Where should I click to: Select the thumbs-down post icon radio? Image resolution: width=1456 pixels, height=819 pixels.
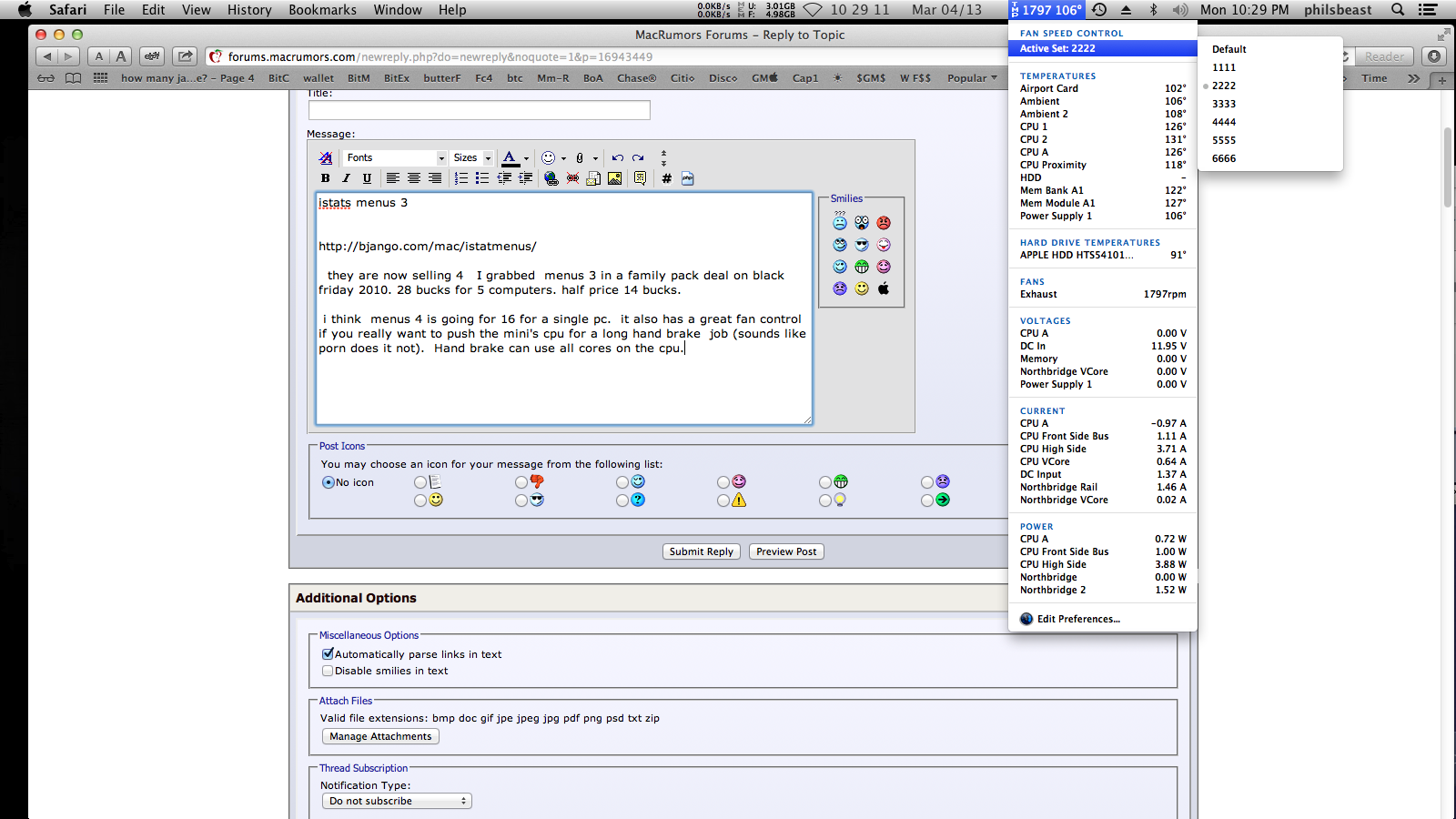pos(521,482)
